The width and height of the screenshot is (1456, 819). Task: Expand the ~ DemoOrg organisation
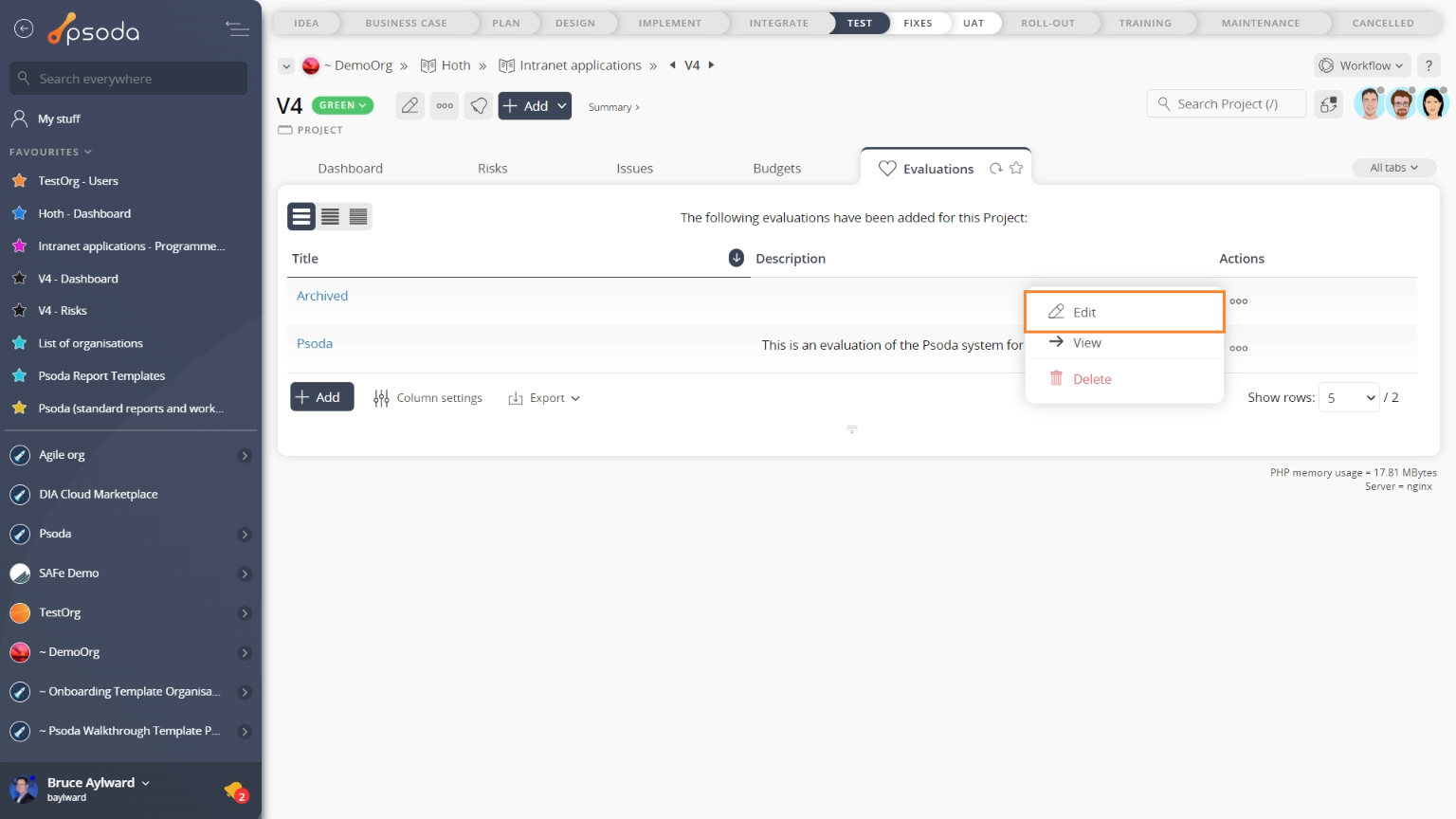245,653
